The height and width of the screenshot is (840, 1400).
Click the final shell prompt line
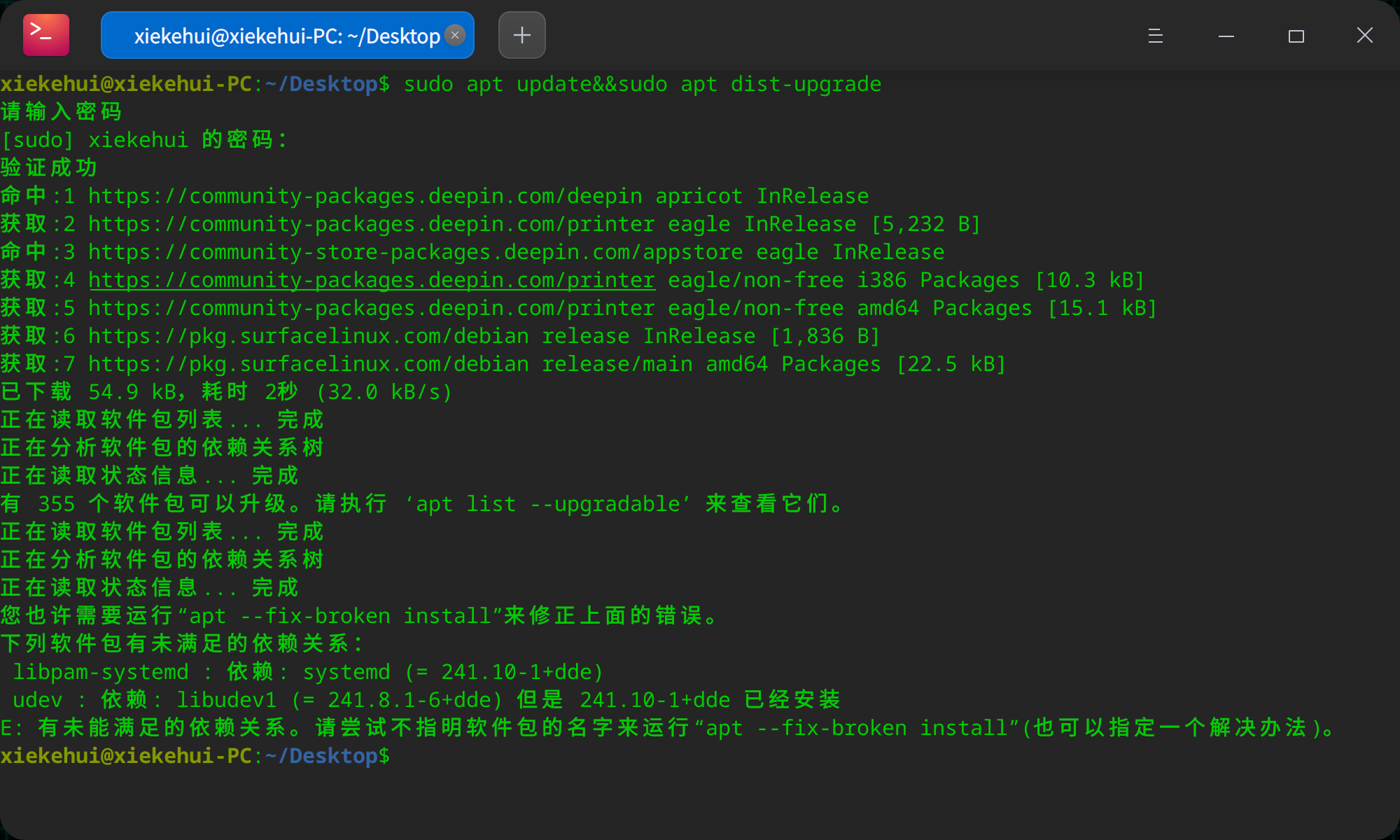(195, 756)
